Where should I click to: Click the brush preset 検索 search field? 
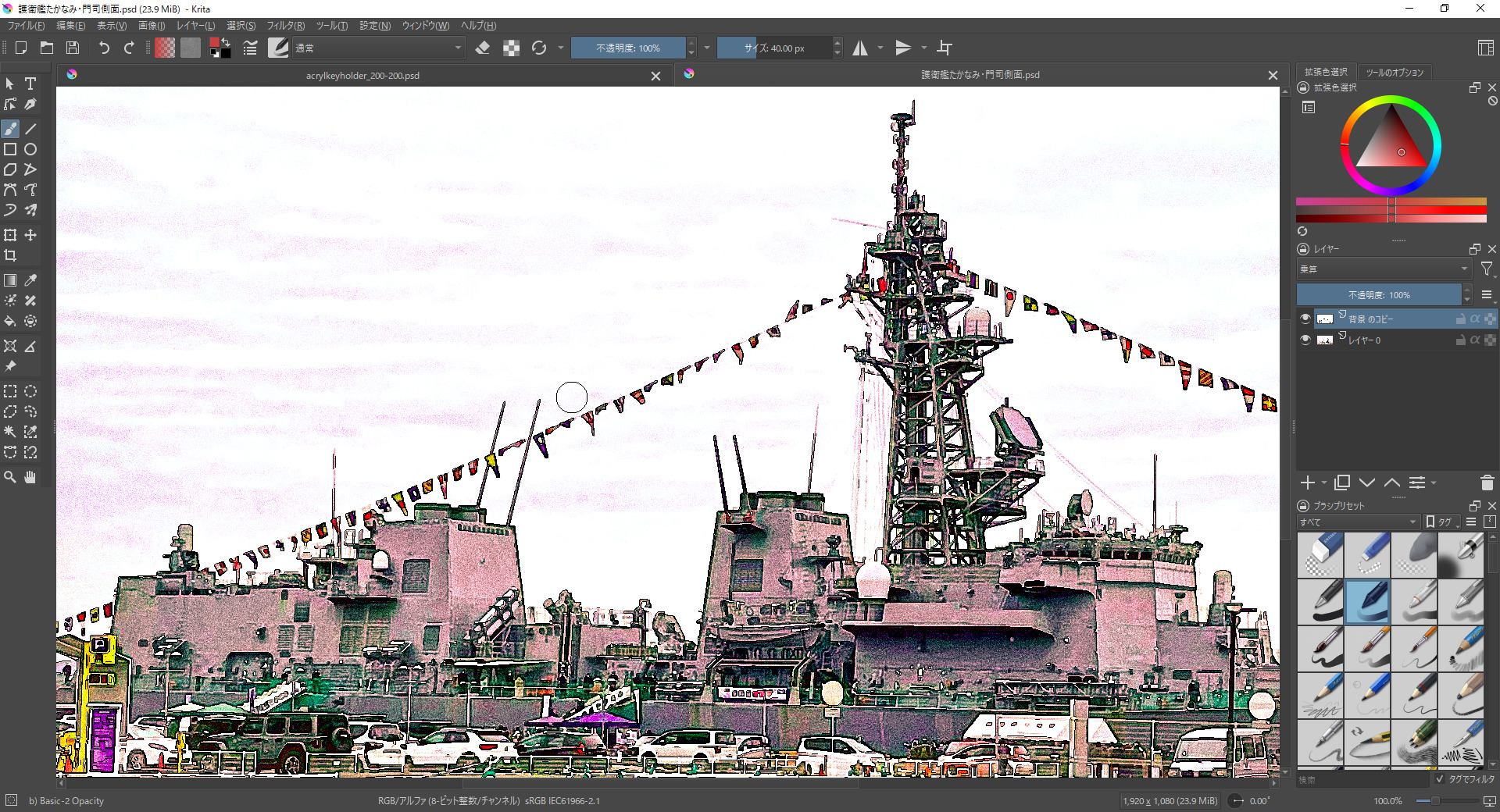[1362, 779]
